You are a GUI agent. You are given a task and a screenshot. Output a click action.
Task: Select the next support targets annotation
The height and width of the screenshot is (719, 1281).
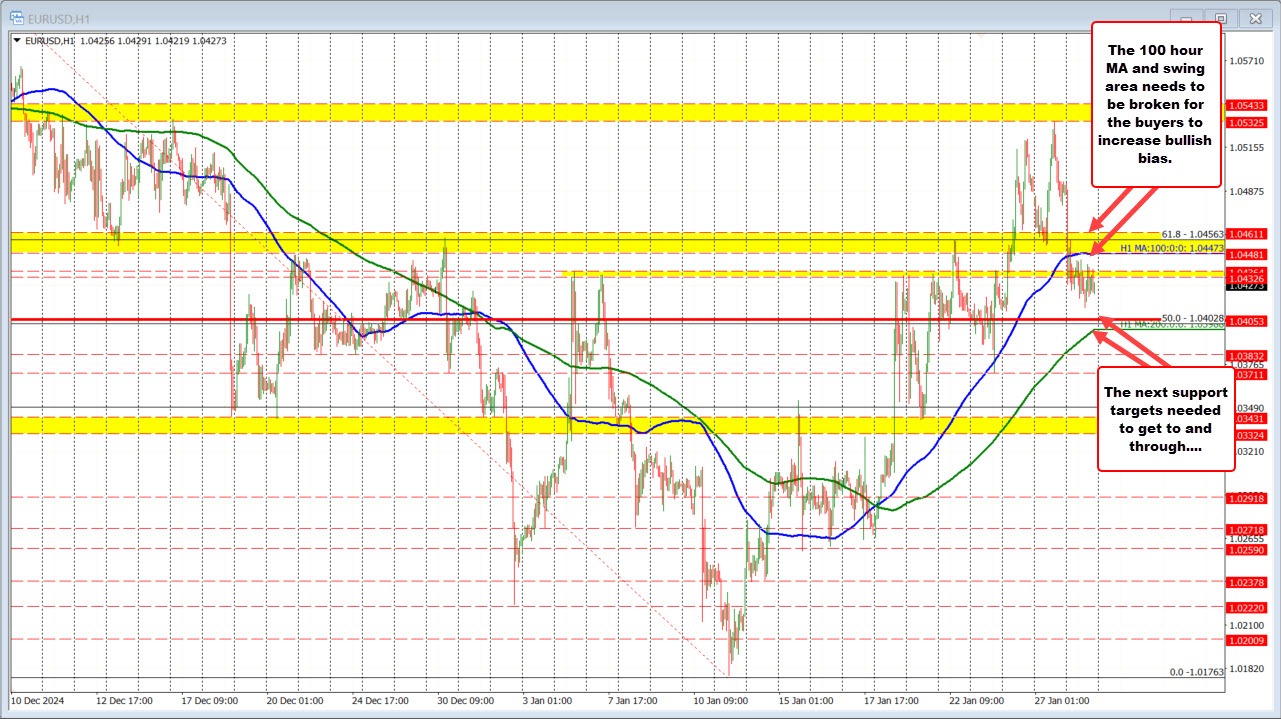coord(1165,421)
